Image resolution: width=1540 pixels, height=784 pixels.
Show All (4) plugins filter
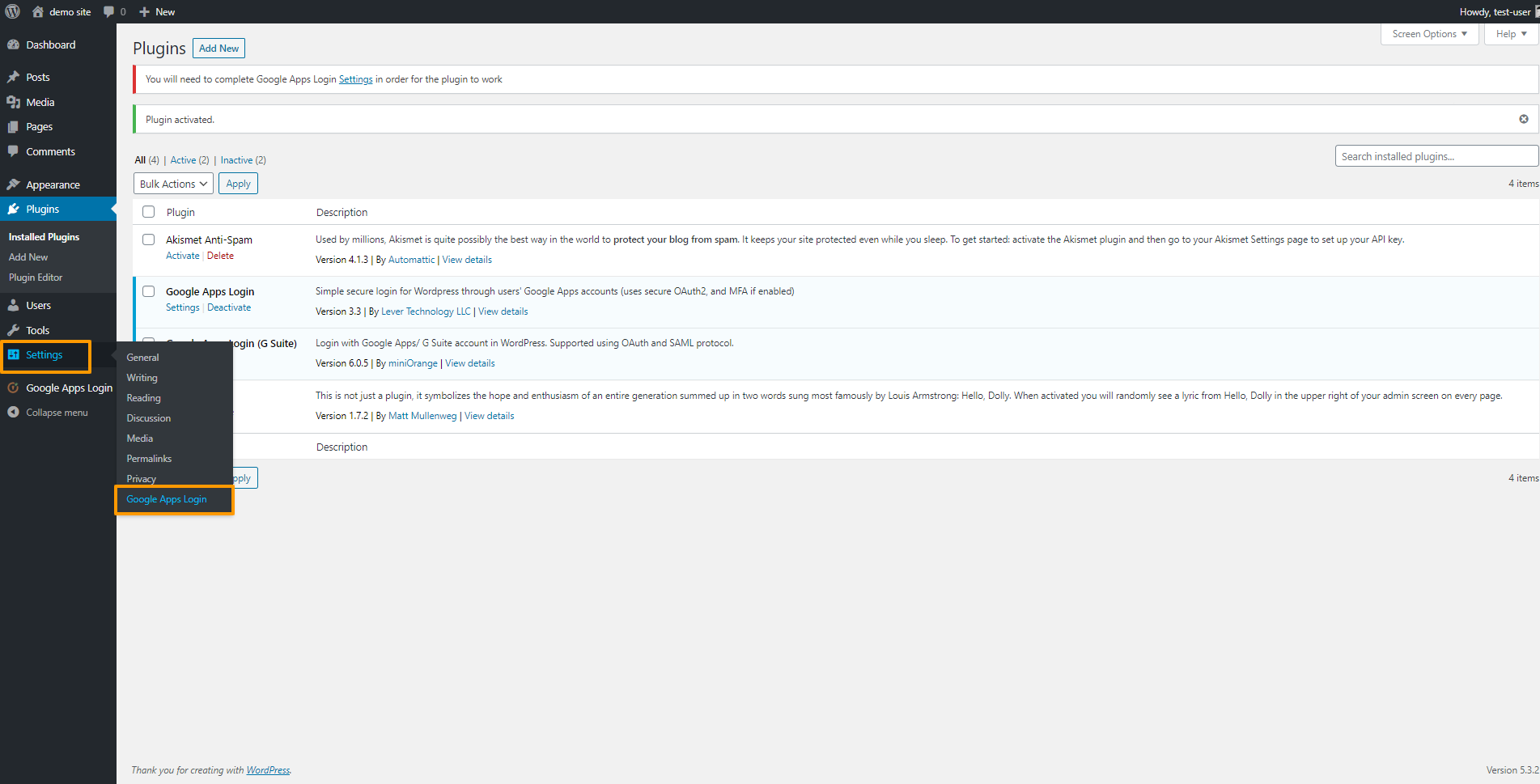click(146, 160)
